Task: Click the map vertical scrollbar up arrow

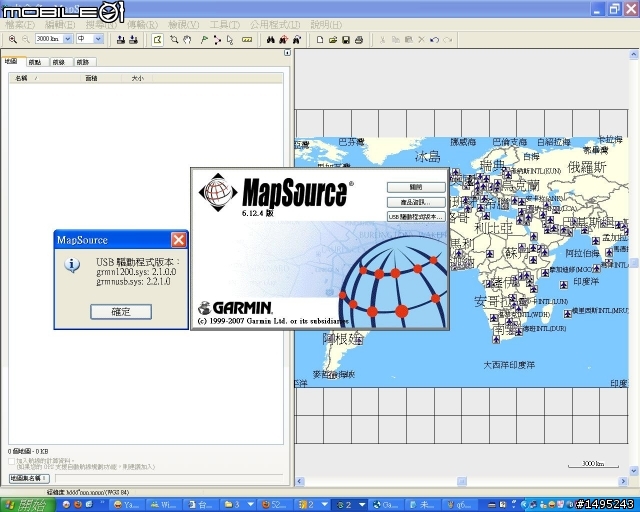Action: (633, 54)
